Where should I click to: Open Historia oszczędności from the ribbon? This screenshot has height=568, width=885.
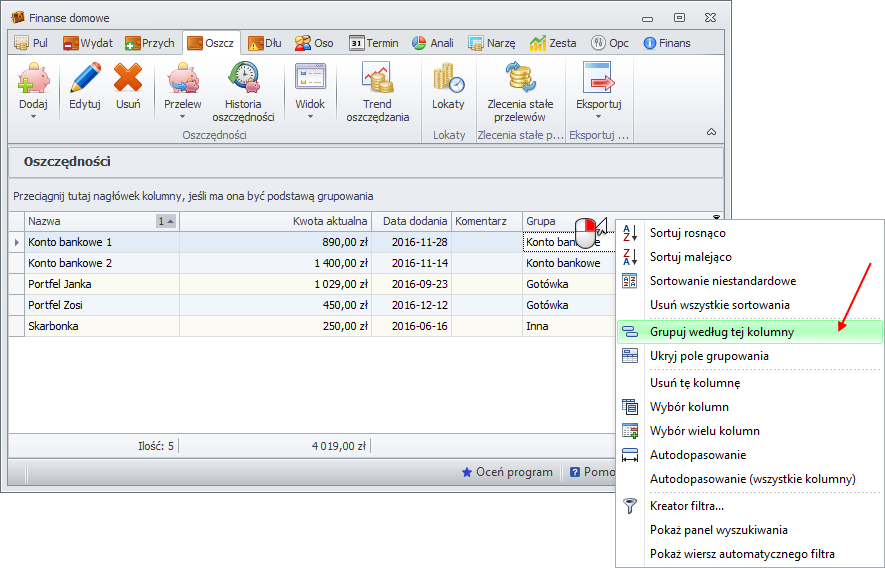click(x=243, y=78)
